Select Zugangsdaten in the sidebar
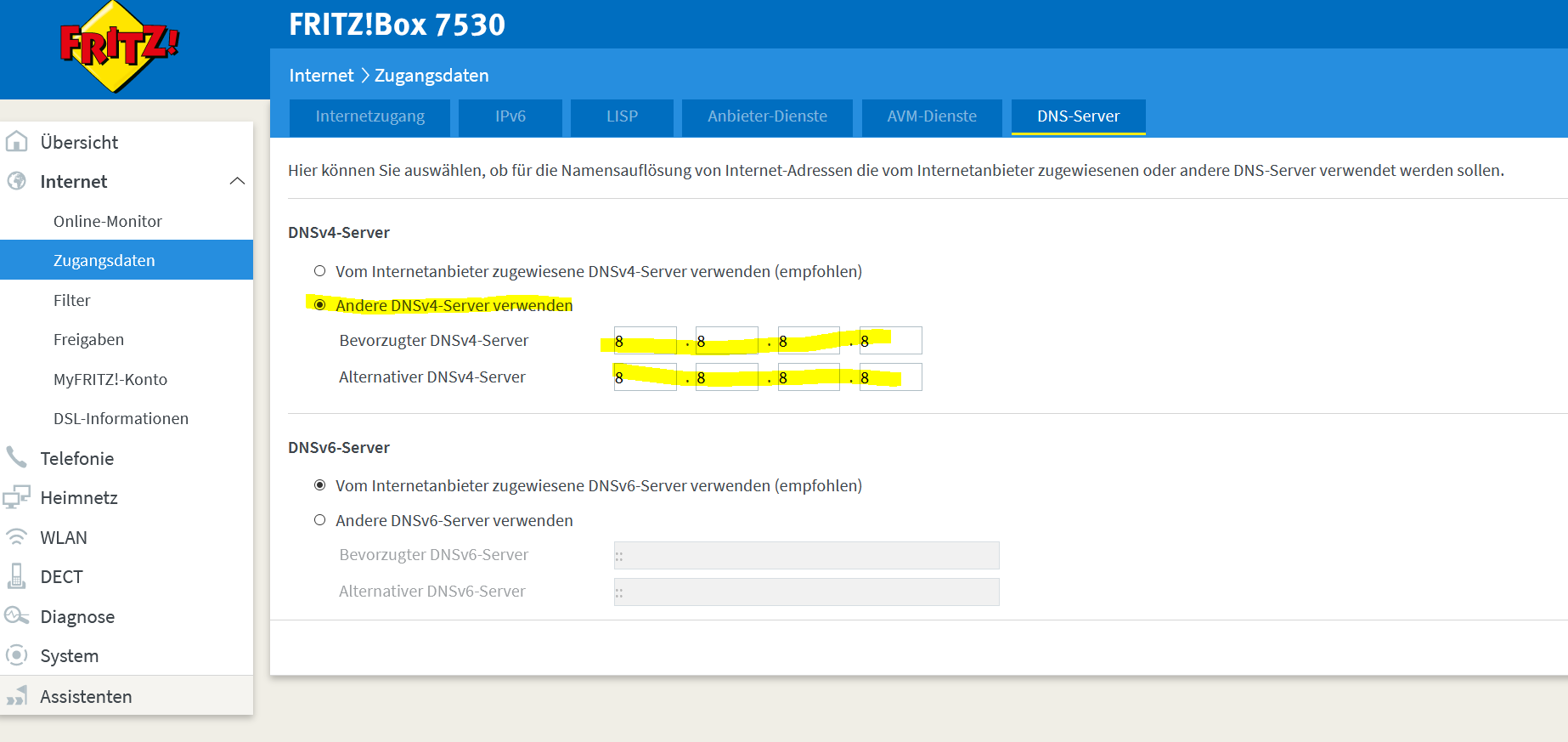This screenshot has width=1568, height=742. 127,260
